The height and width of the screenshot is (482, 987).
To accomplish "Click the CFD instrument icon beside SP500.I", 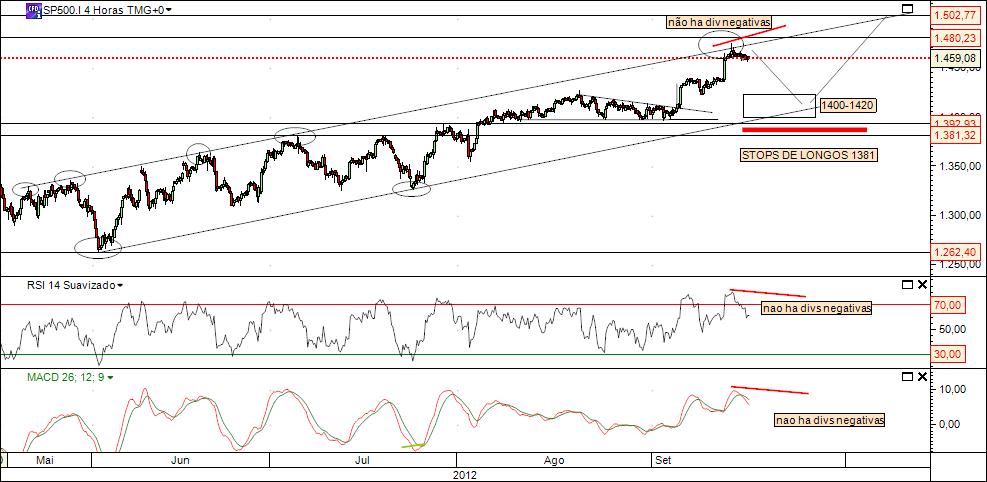I will coord(34,10).
